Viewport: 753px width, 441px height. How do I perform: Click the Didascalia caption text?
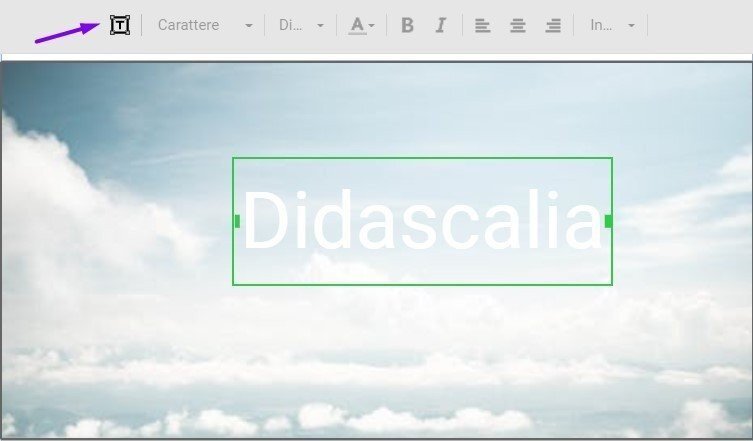[422, 220]
